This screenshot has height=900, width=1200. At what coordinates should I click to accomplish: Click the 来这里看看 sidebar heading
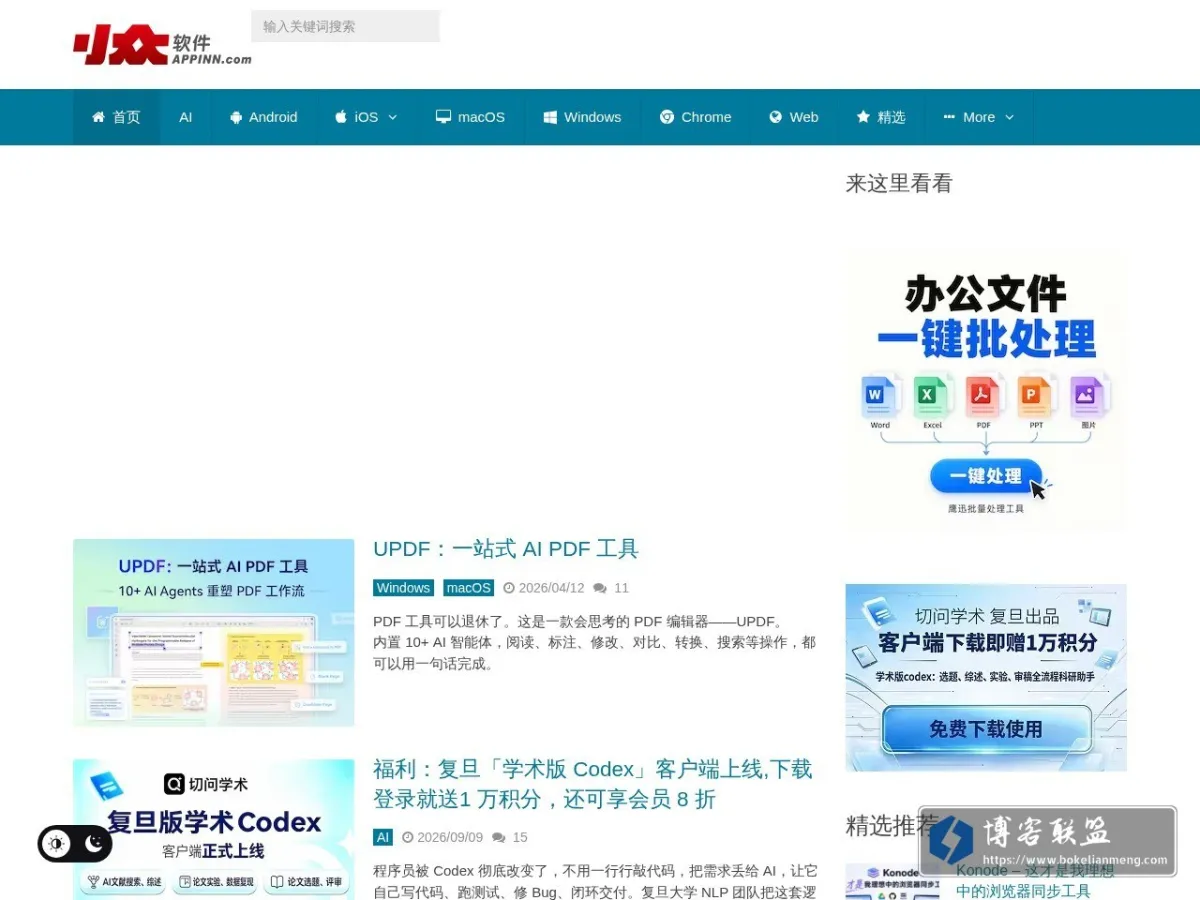click(899, 183)
